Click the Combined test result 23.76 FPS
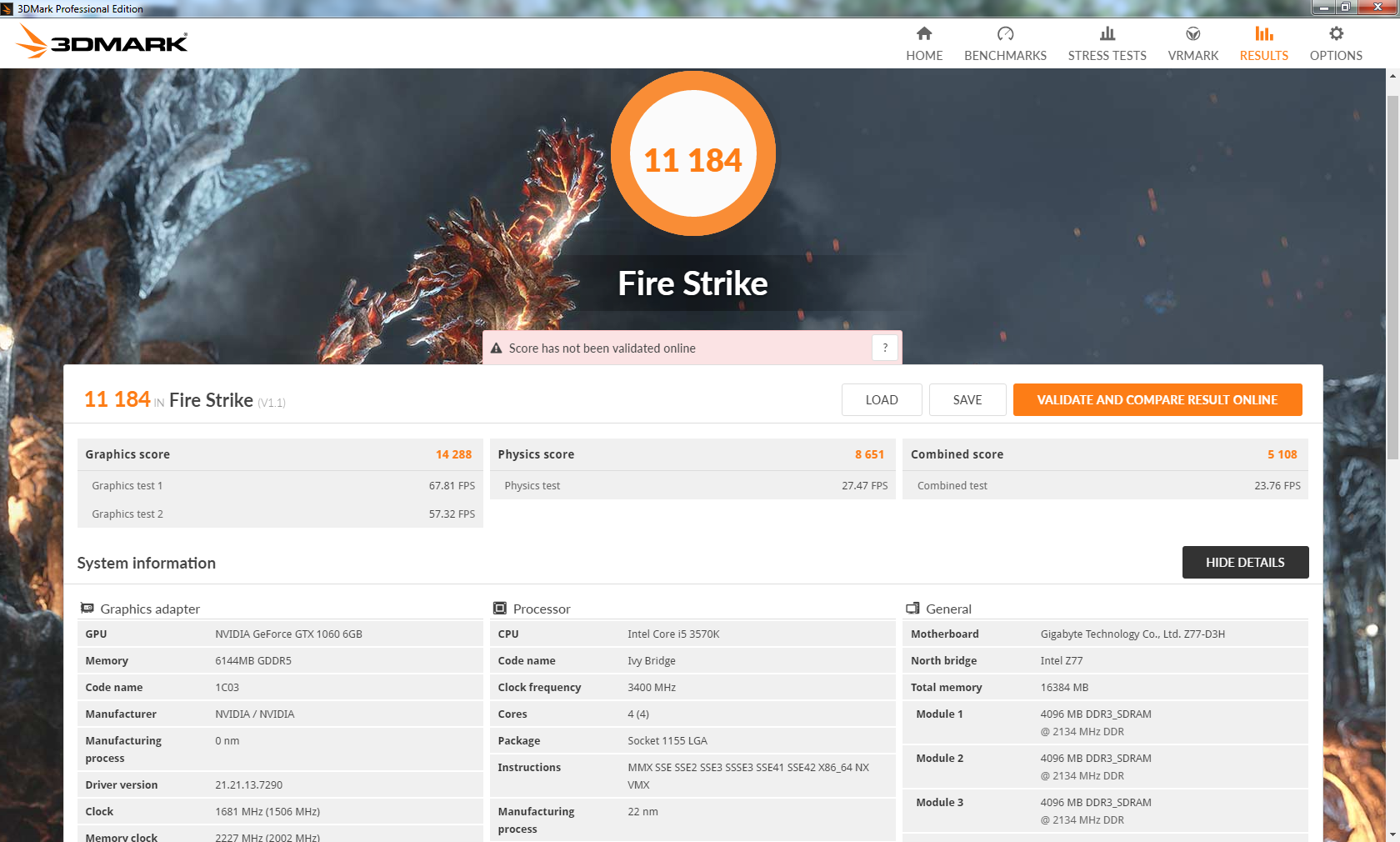The image size is (1400, 842). (1277, 485)
